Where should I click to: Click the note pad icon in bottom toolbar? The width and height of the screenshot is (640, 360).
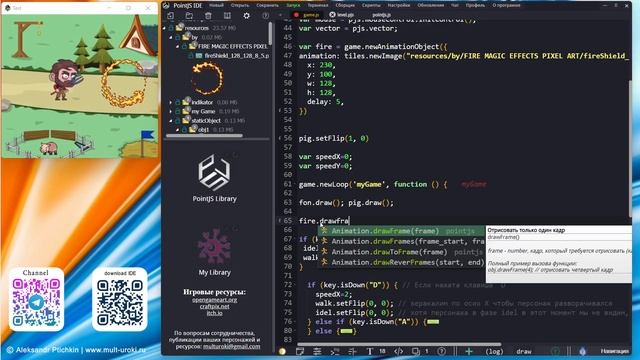coord(300,351)
